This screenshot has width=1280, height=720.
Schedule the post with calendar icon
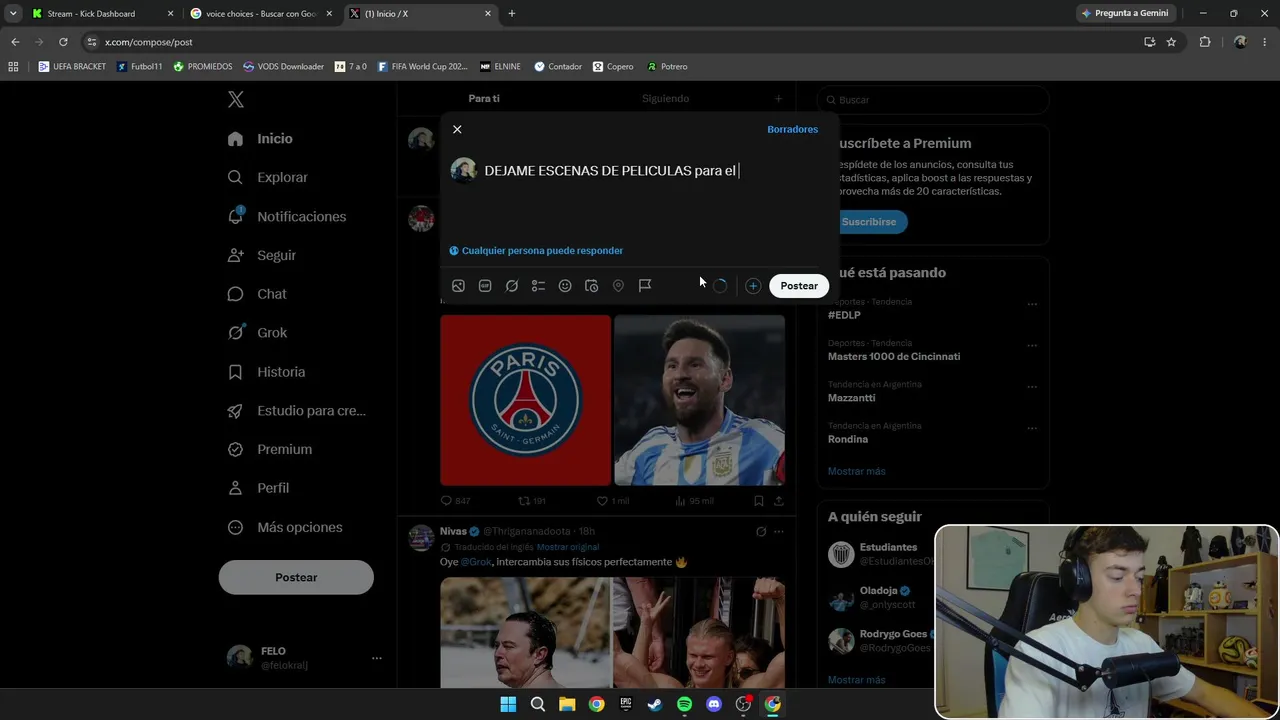[592, 286]
